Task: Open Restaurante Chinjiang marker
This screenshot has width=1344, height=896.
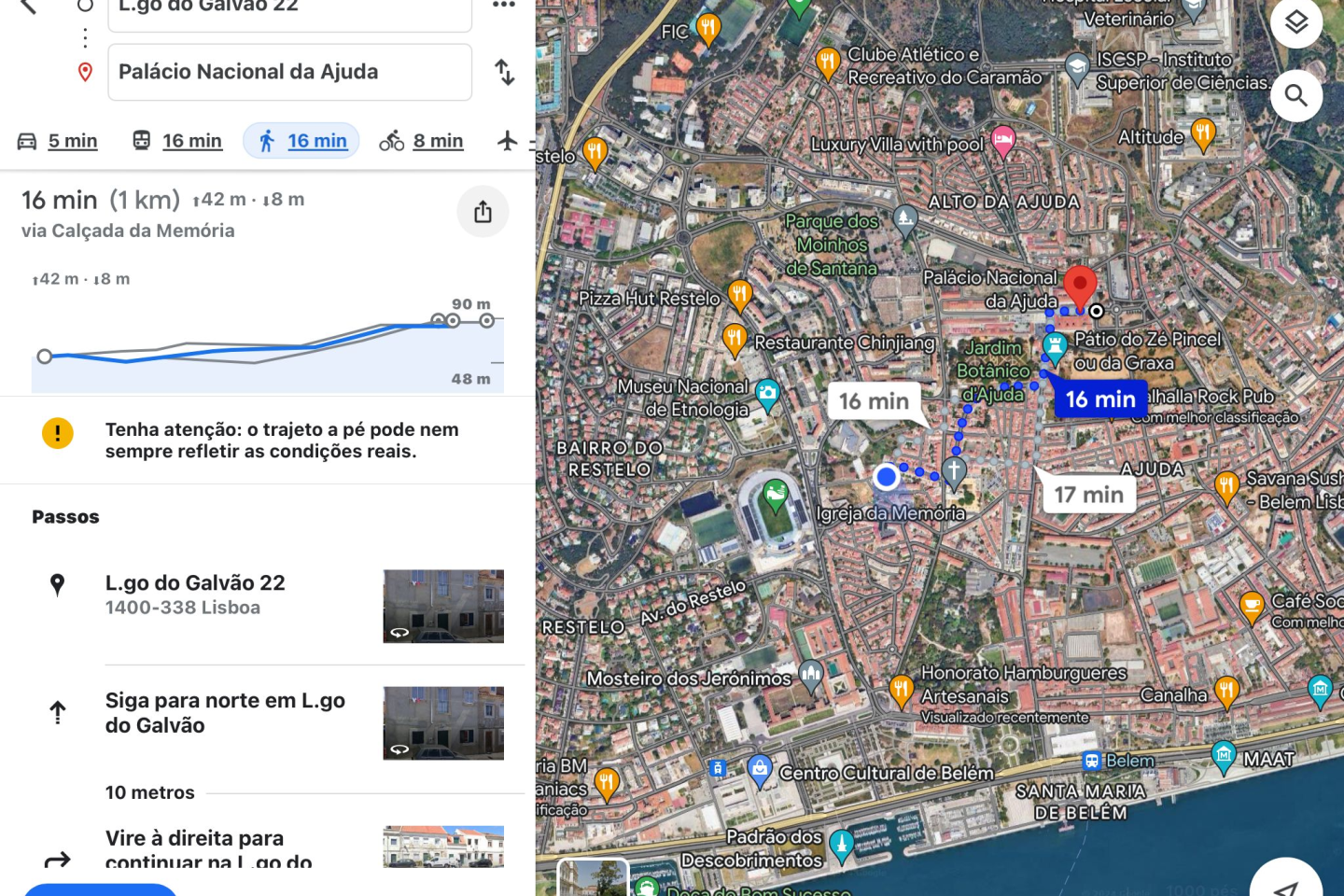Action: (x=735, y=340)
